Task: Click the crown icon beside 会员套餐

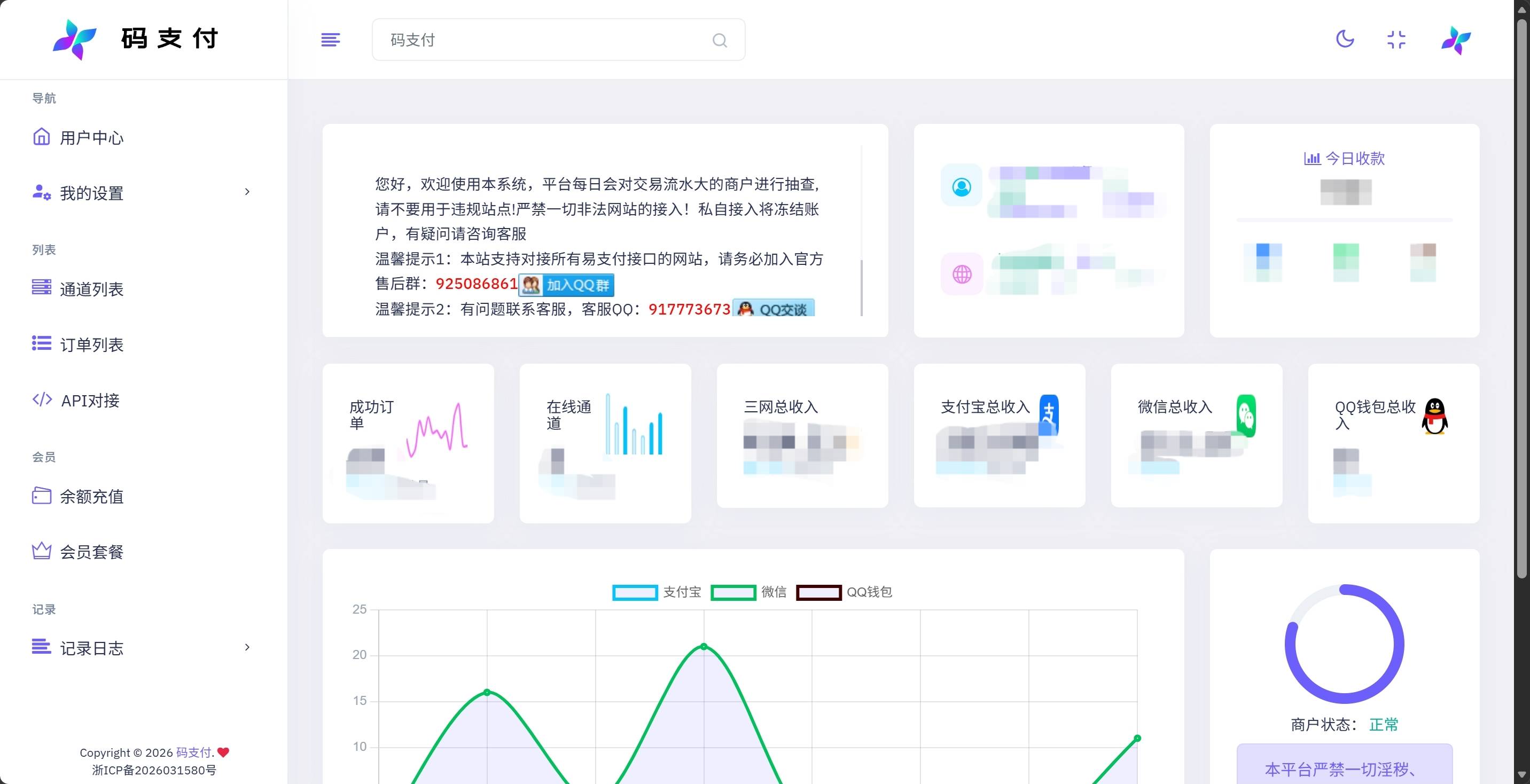Action: pos(42,551)
